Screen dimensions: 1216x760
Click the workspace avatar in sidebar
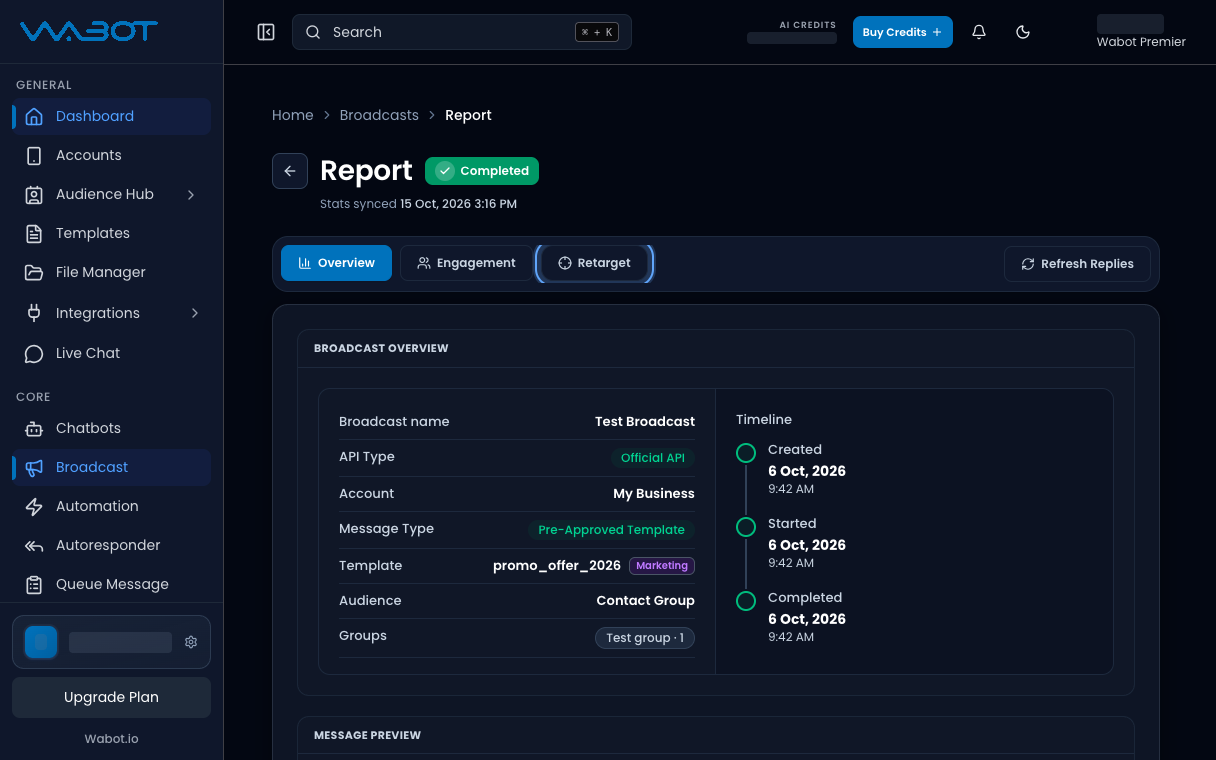(x=41, y=642)
